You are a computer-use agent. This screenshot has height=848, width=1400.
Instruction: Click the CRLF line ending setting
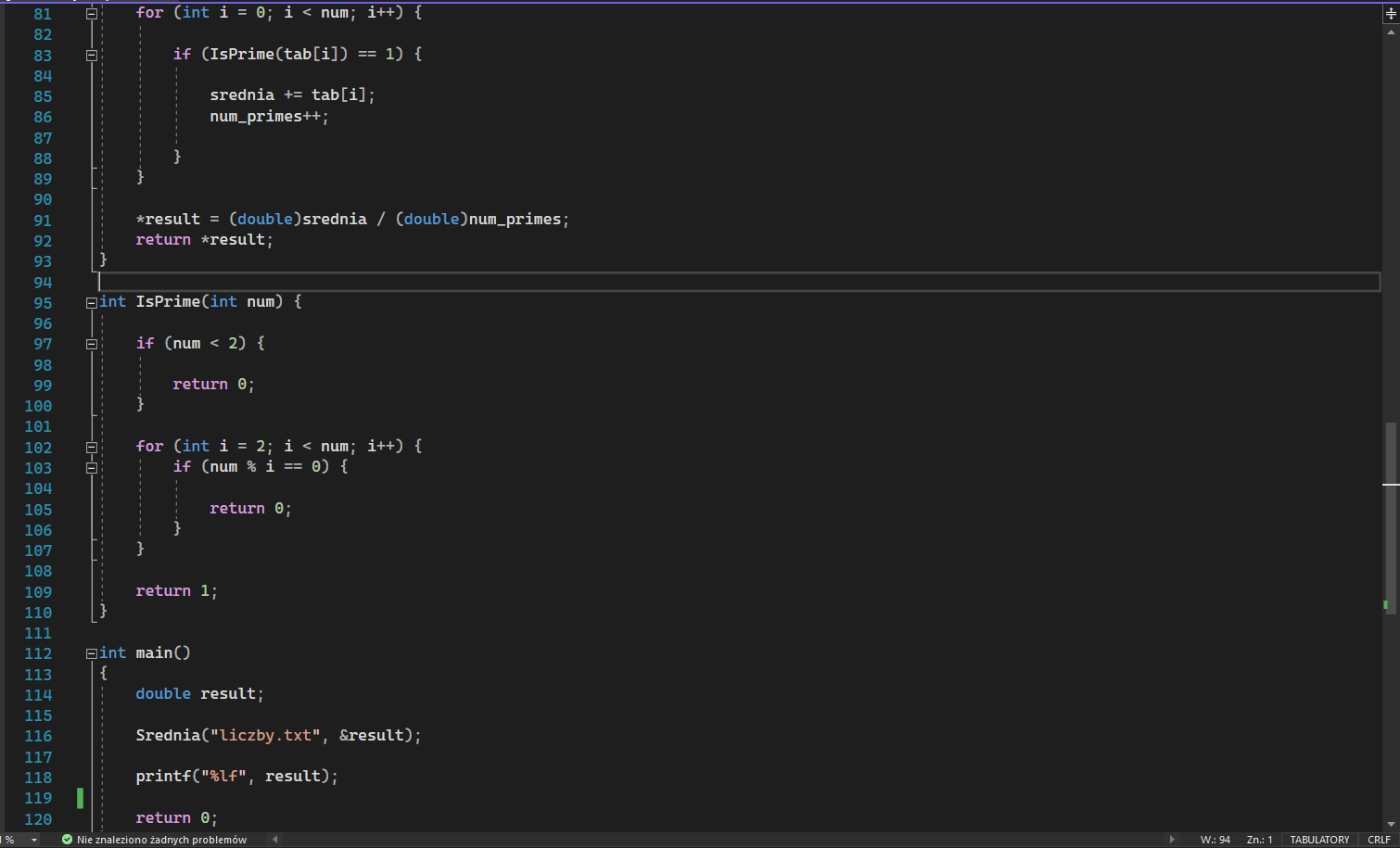coord(1379,840)
